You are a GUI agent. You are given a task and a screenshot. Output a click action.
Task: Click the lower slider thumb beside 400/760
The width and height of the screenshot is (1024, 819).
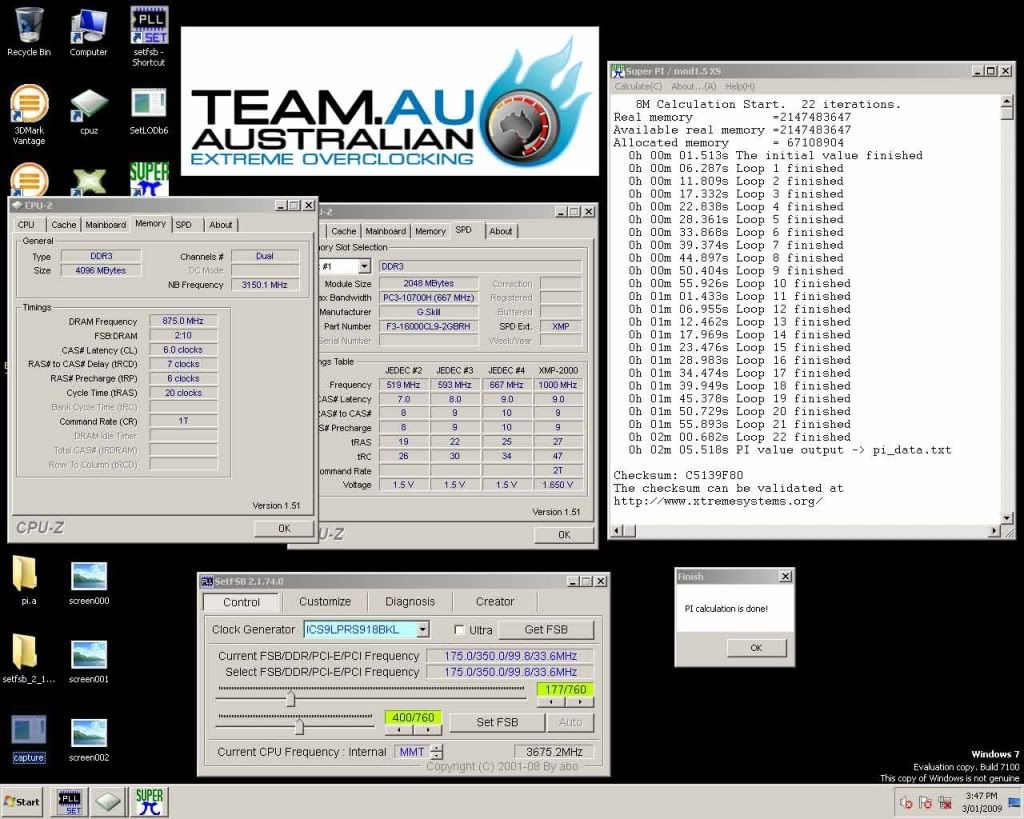coord(299,726)
